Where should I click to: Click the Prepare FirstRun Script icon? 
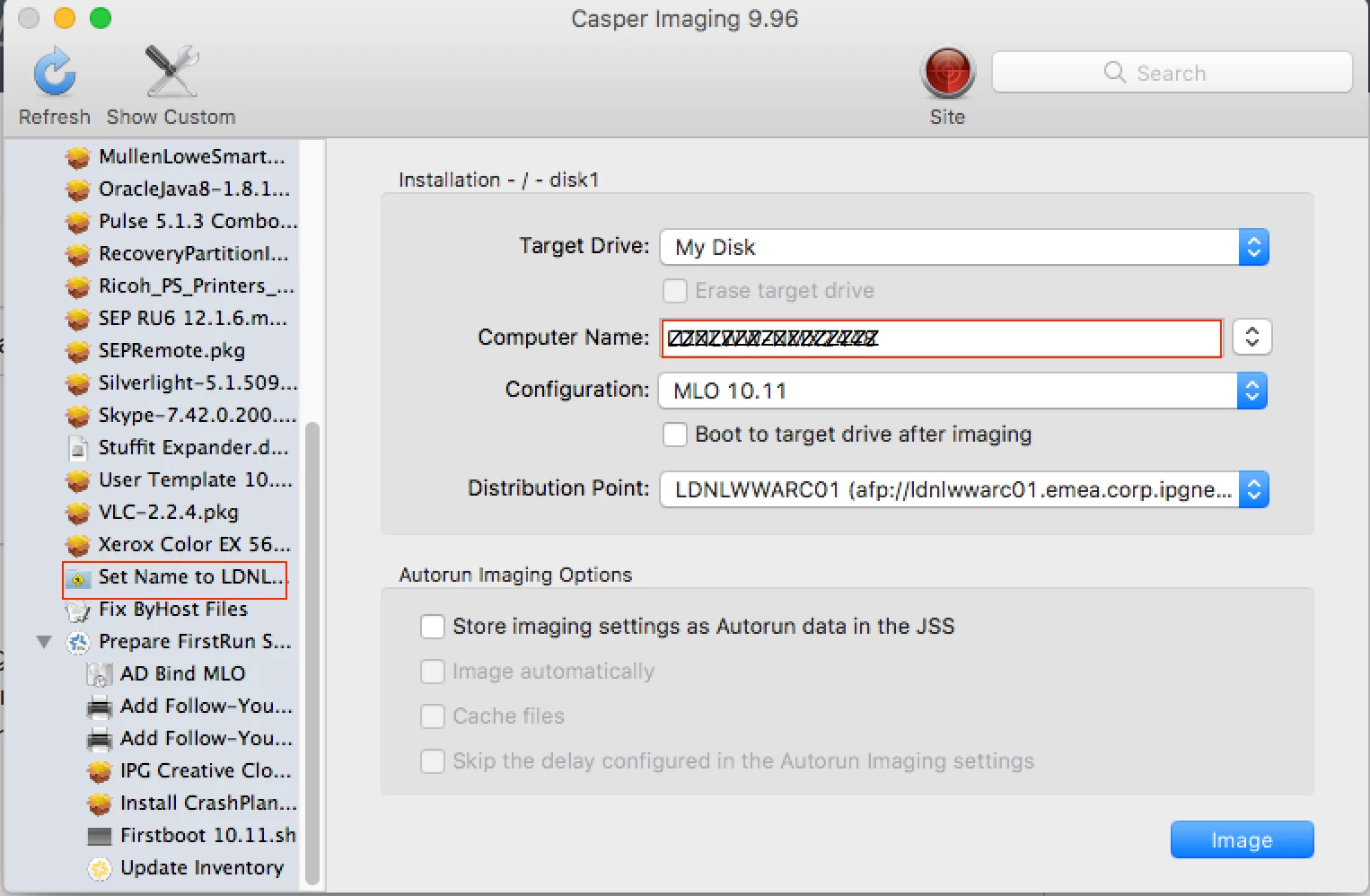point(78,642)
